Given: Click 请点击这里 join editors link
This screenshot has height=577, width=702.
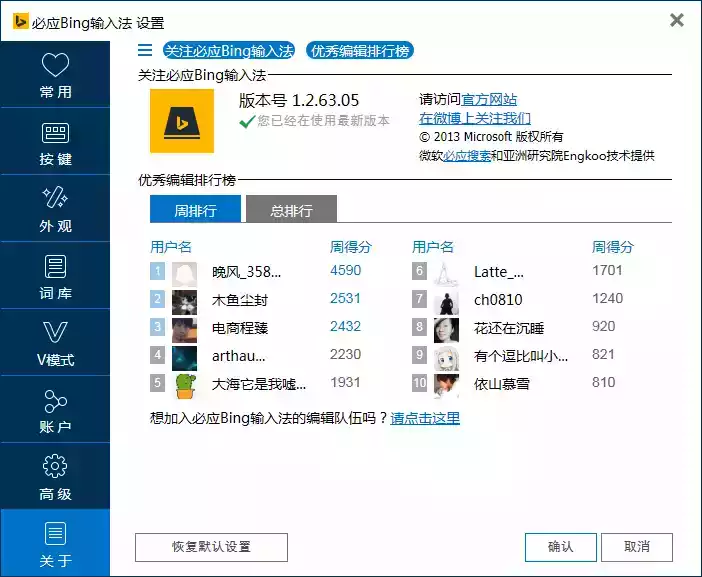Looking at the screenshot, I should [425, 418].
